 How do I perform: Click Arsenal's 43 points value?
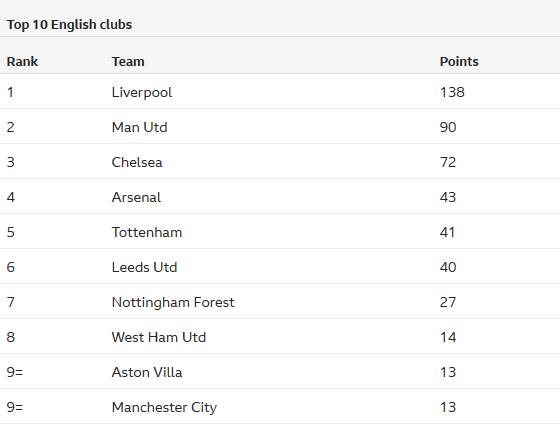pyautogui.click(x=448, y=197)
